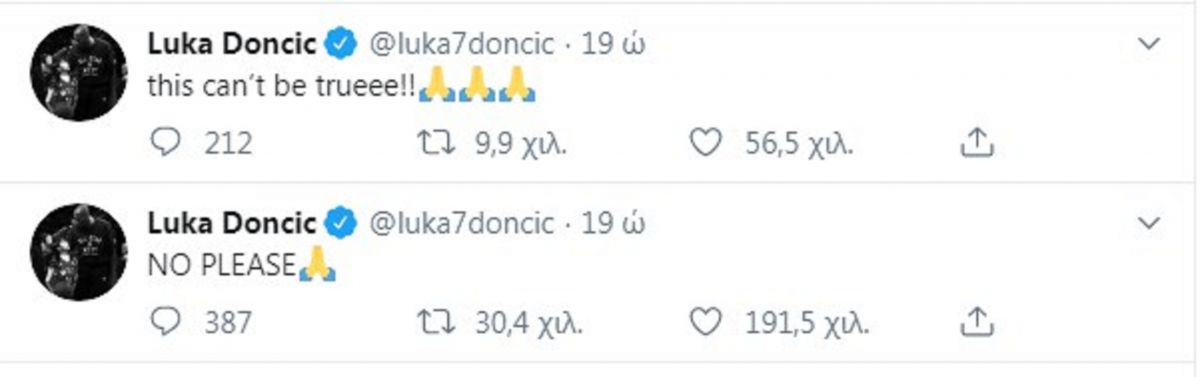Like the 'NO PLEASE' tweet
This screenshot has width=1200, height=377.
706,322
